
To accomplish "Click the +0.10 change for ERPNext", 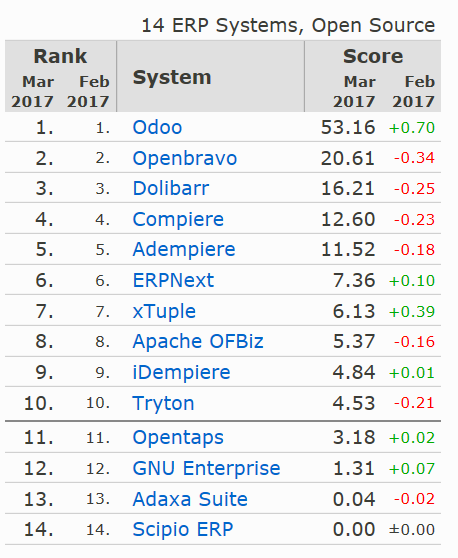I will click(412, 281).
